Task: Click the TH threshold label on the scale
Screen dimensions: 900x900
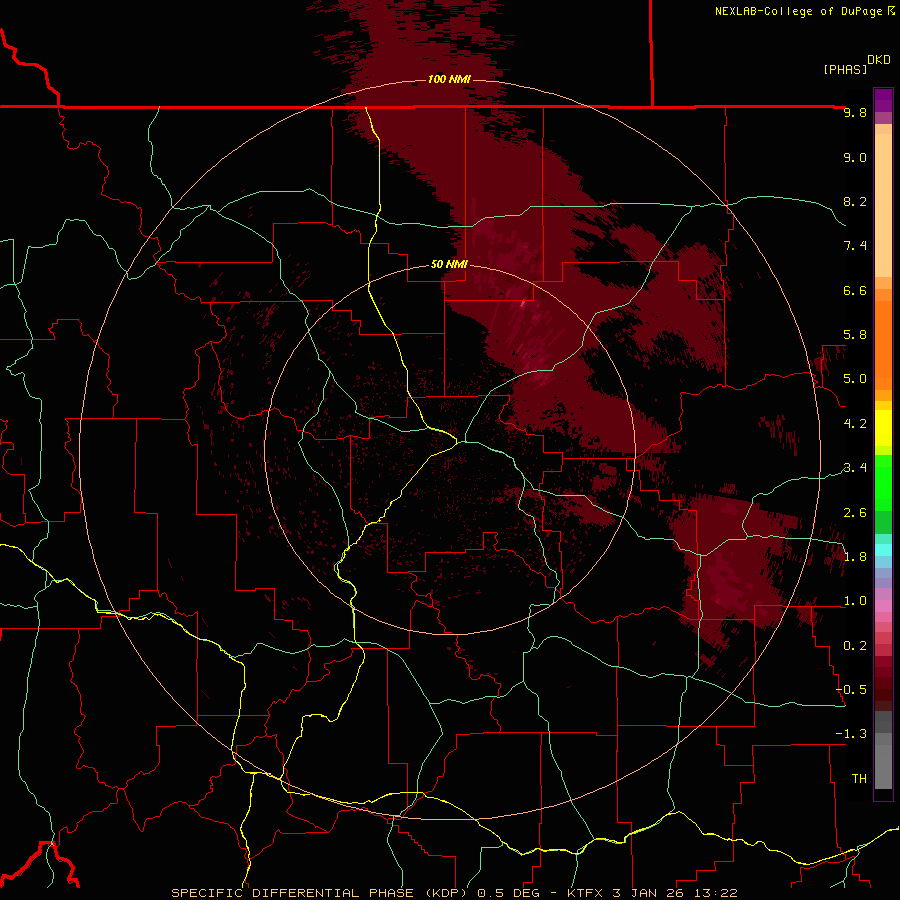Action: coord(859,779)
